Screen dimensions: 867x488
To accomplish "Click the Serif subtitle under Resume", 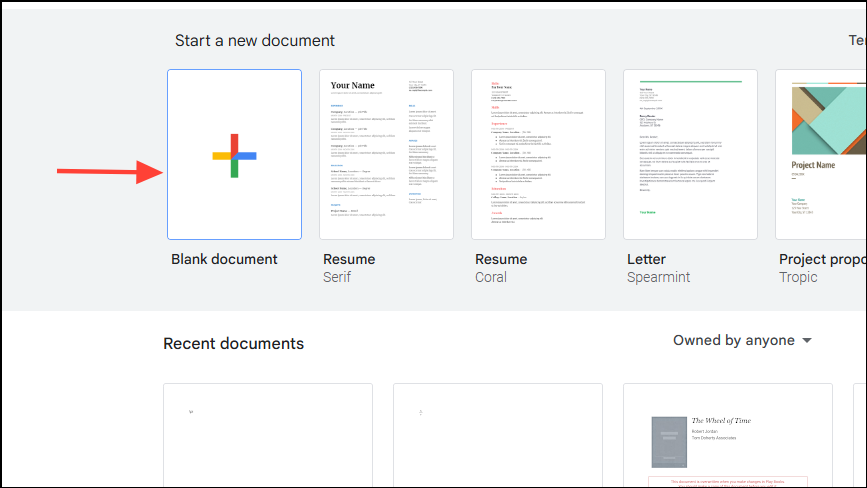I will click(337, 277).
